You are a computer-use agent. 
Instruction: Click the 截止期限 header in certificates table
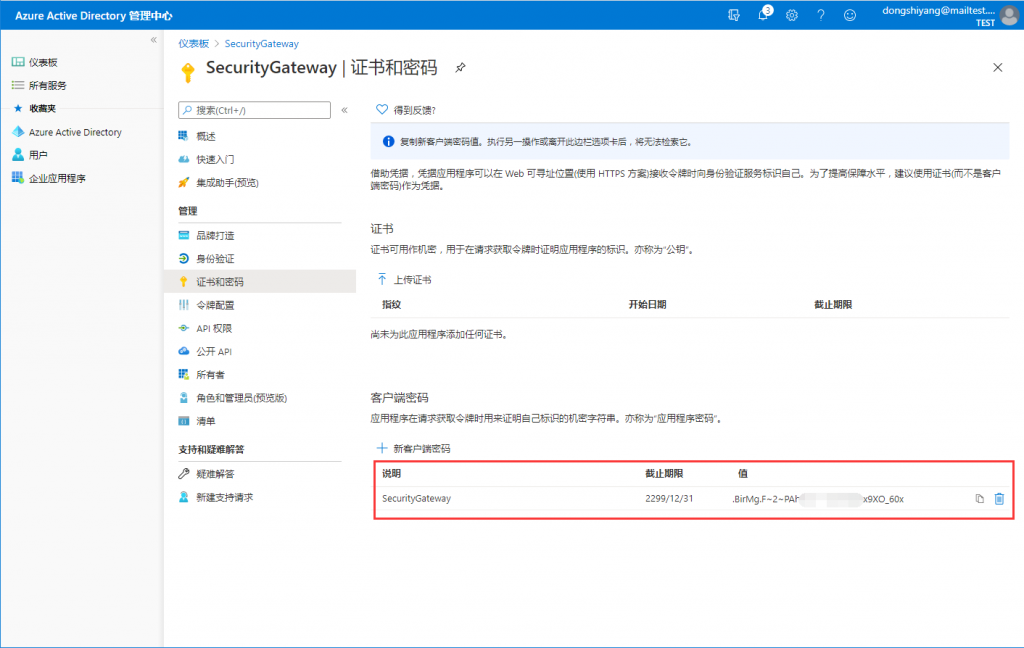click(x=833, y=304)
